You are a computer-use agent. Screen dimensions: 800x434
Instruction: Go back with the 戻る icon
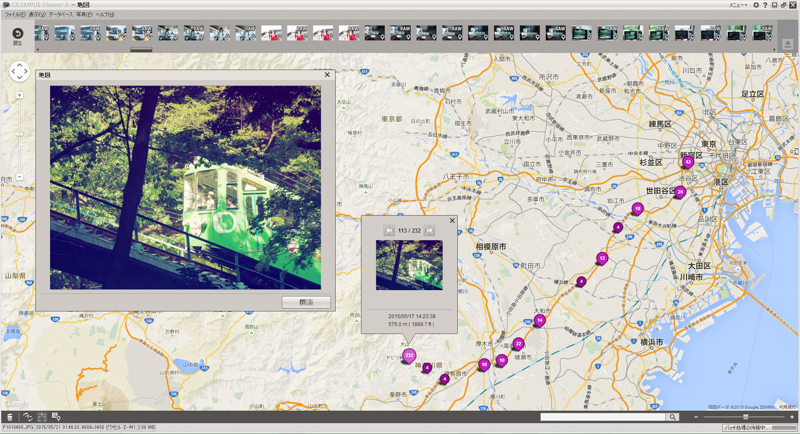17,36
